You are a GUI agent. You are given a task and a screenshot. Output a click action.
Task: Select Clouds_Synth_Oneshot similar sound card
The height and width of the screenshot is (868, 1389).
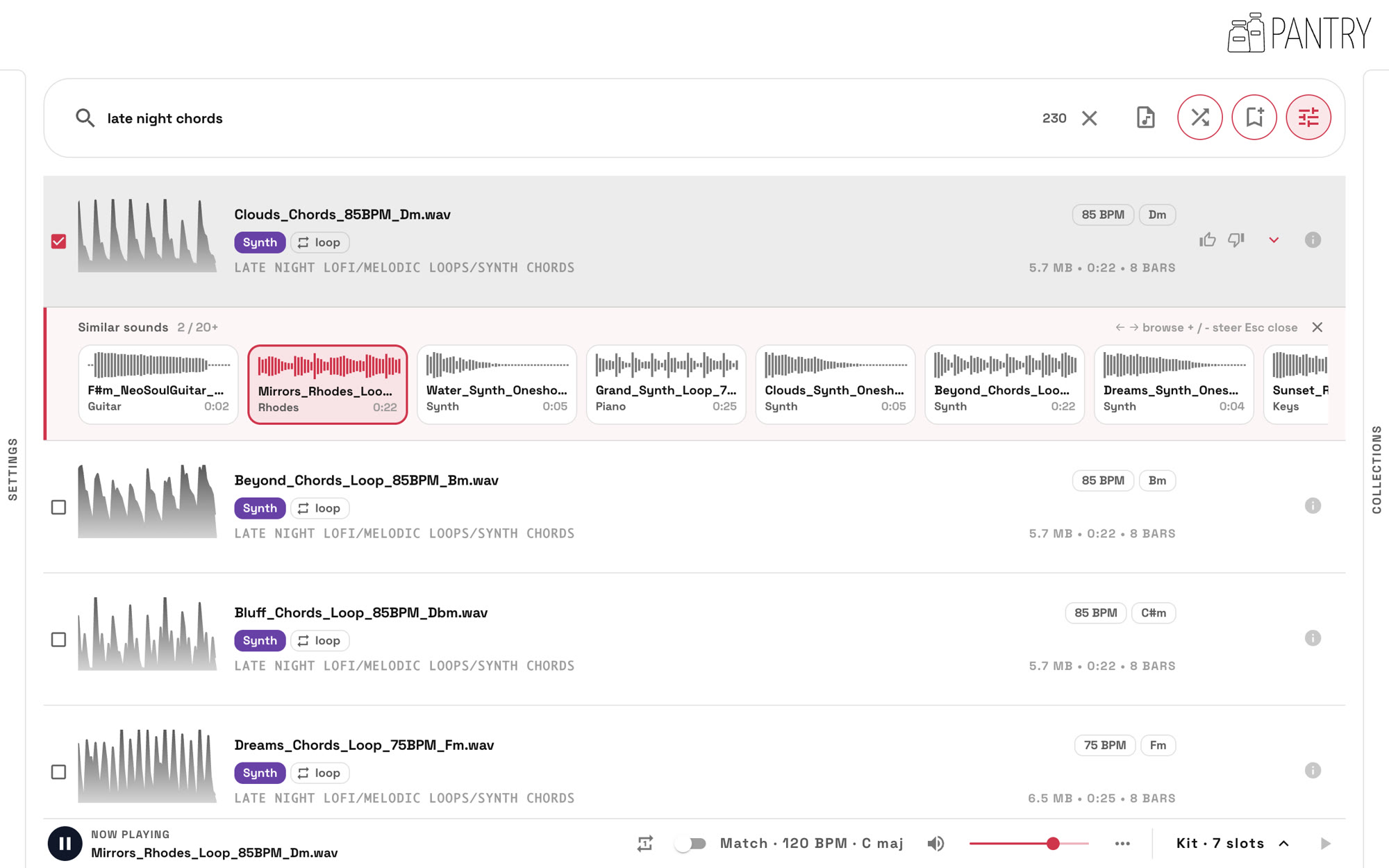pyautogui.click(x=835, y=384)
